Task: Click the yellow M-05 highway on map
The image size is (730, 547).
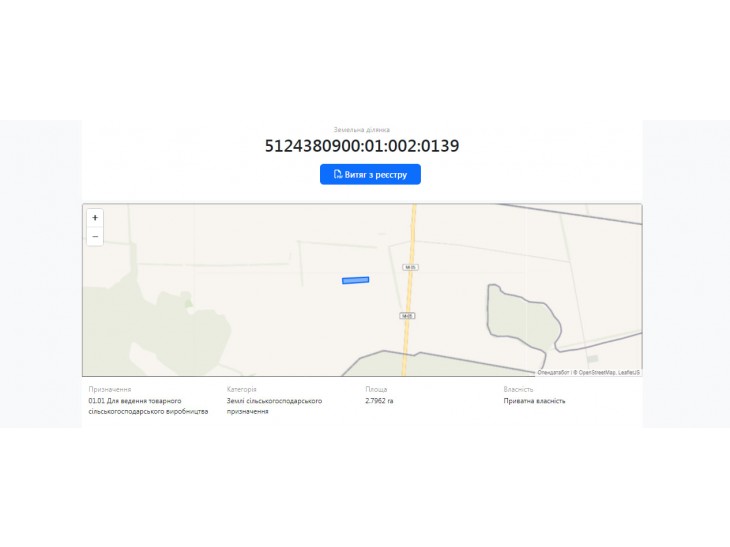Action: point(410,290)
